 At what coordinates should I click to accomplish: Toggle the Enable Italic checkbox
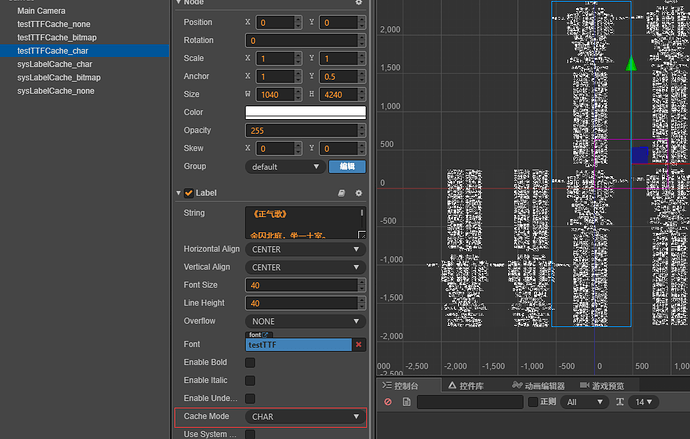point(250,380)
